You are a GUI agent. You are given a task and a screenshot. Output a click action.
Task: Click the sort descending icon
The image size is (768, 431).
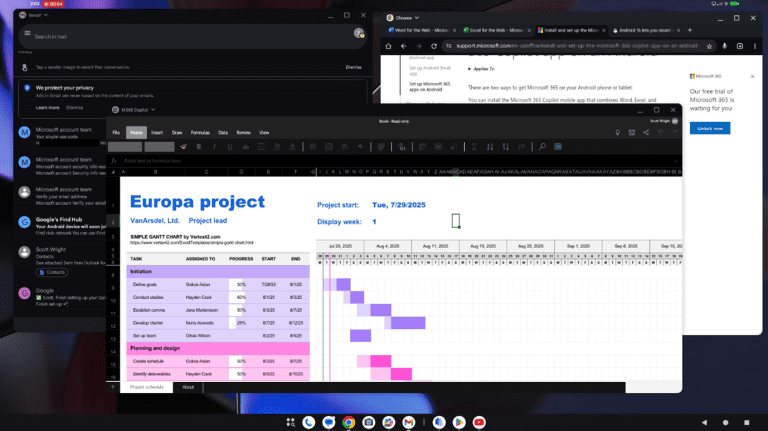(505, 146)
